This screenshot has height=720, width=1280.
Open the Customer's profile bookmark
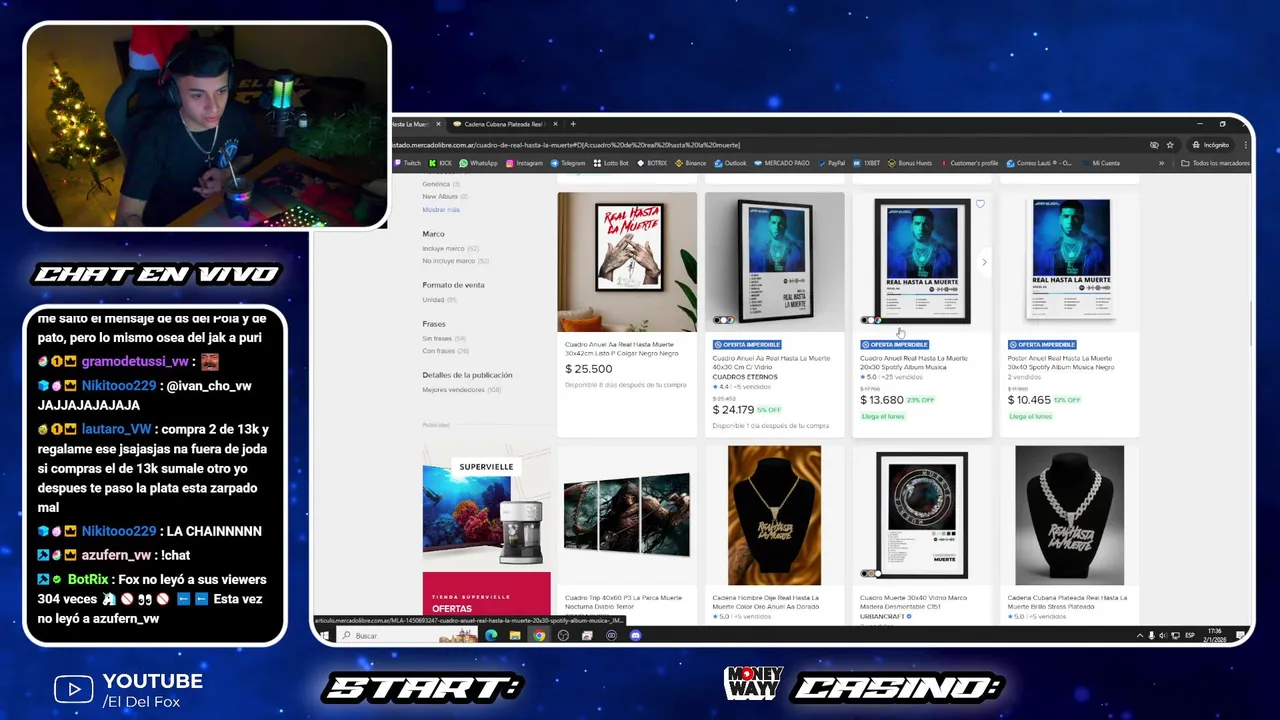pos(969,163)
